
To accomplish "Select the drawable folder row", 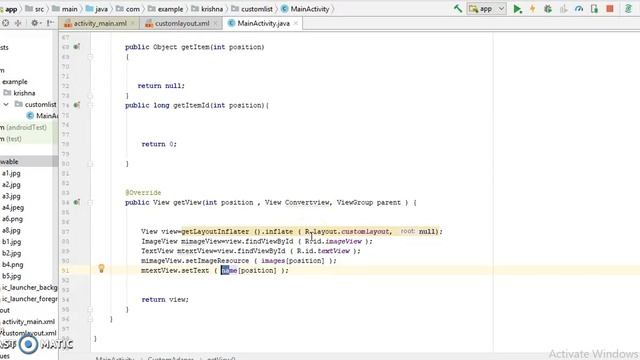I will tap(29, 162).
